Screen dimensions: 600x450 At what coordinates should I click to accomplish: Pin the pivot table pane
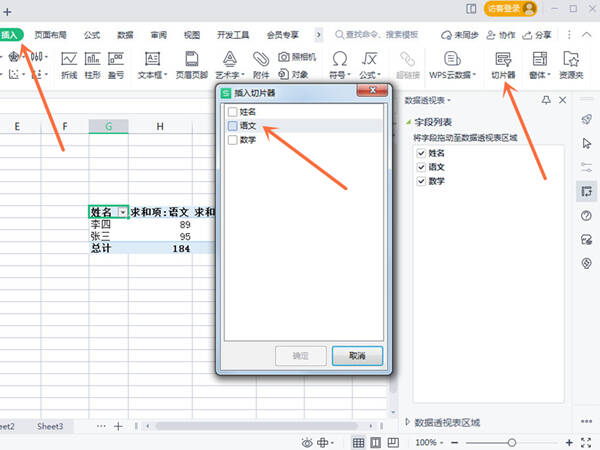pyautogui.click(x=546, y=100)
